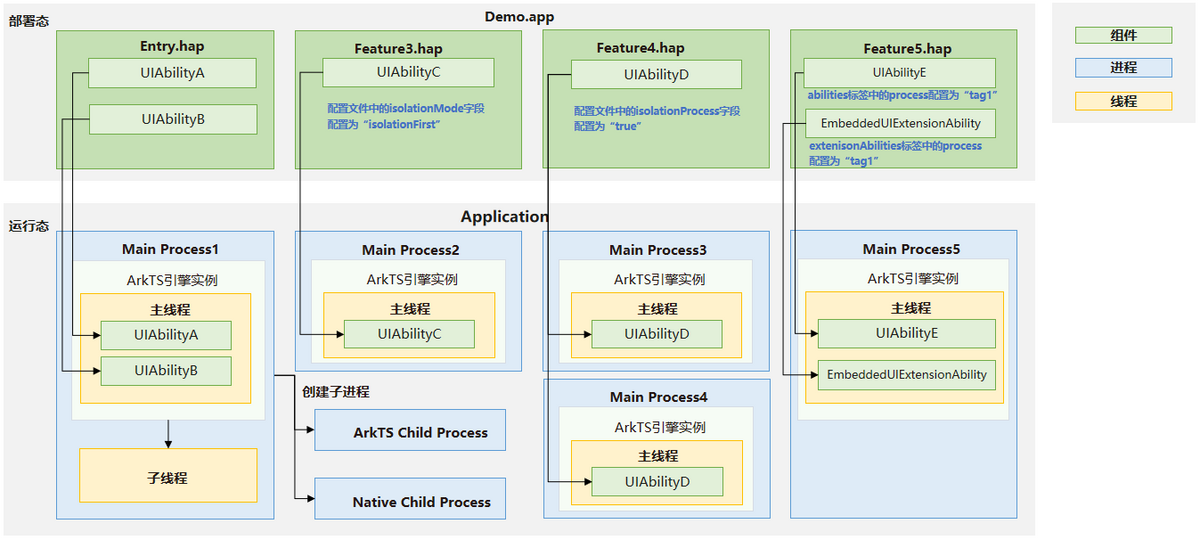Click UIAbilityD in Main Process3
The width and height of the screenshot is (1200, 540).
657,335
